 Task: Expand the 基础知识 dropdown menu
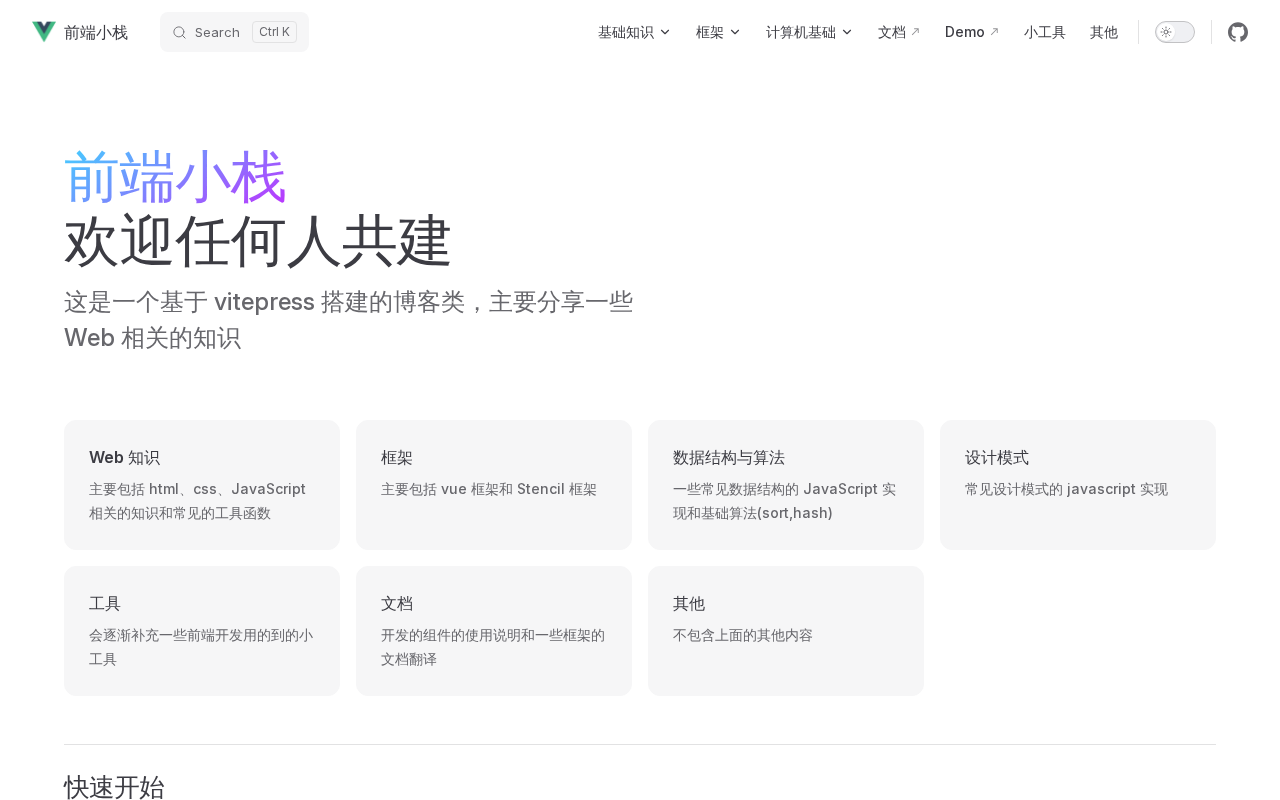point(634,32)
